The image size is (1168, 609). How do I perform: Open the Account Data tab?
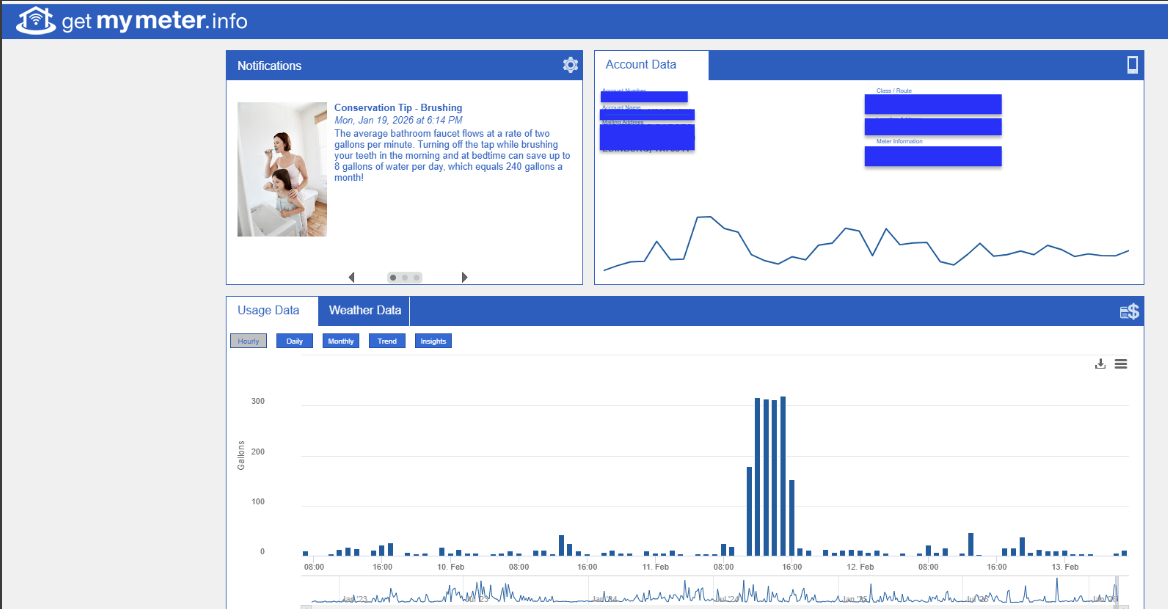641,65
